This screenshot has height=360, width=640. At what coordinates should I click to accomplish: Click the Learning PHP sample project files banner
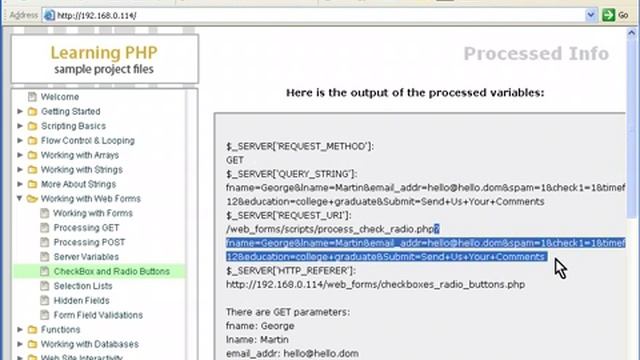(104, 59)
